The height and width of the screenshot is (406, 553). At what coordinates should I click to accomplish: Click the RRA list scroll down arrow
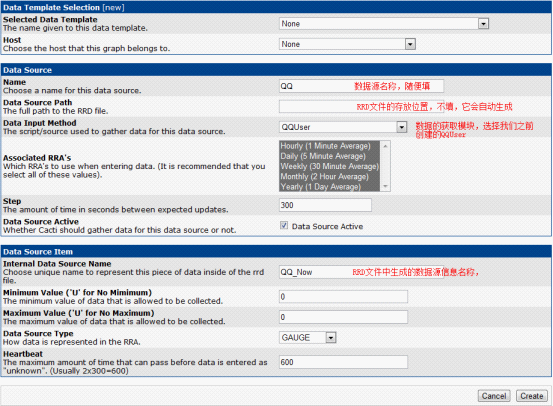pos(385,186)
